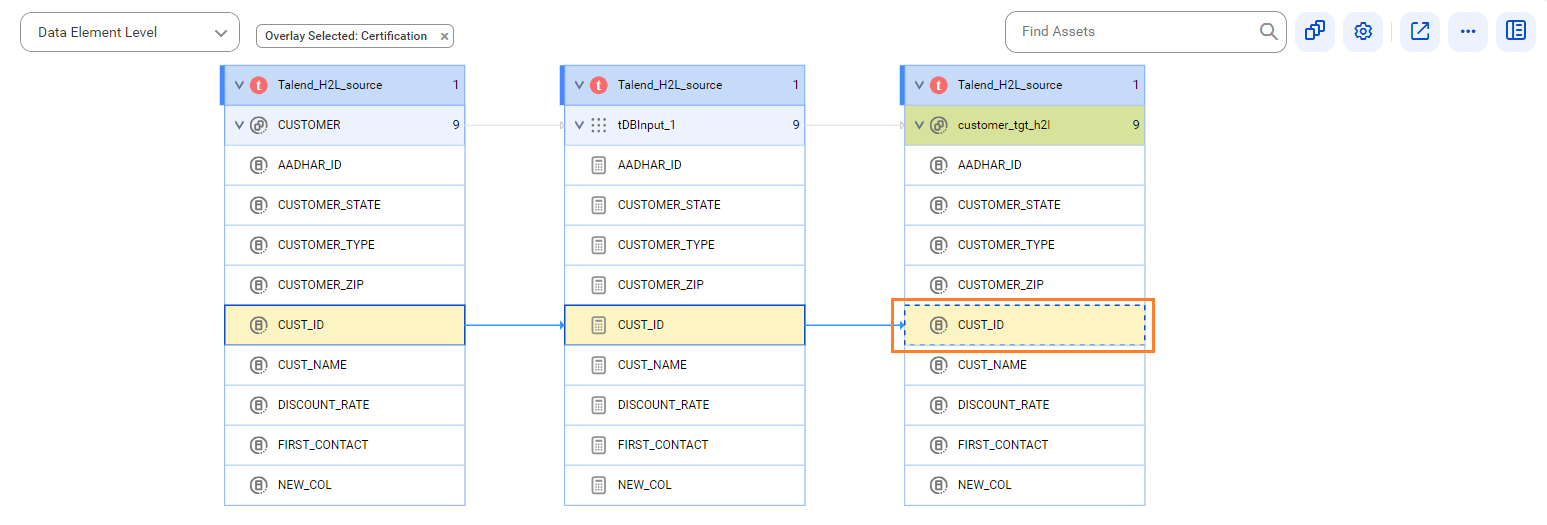Select CUSTOMER_STATE under CUSTOMER
The width and height of the screenshot is (1547, 525).
[x=345, y=205]
